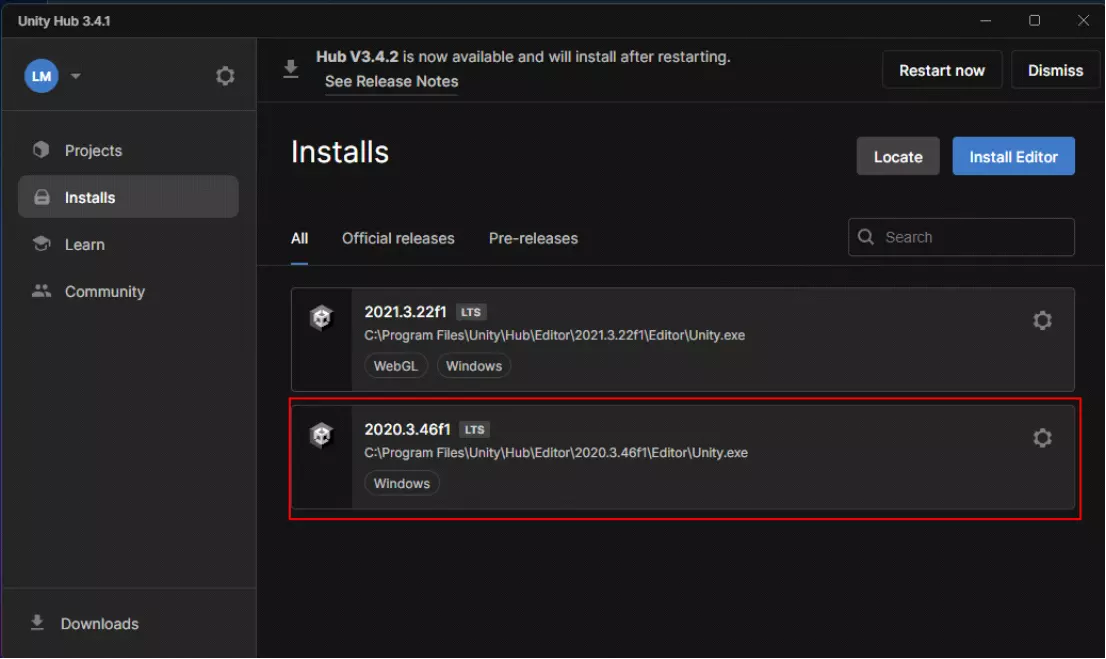1106x659 pixels.
Task: Go to Projects in sidebar
Action: 128,150
